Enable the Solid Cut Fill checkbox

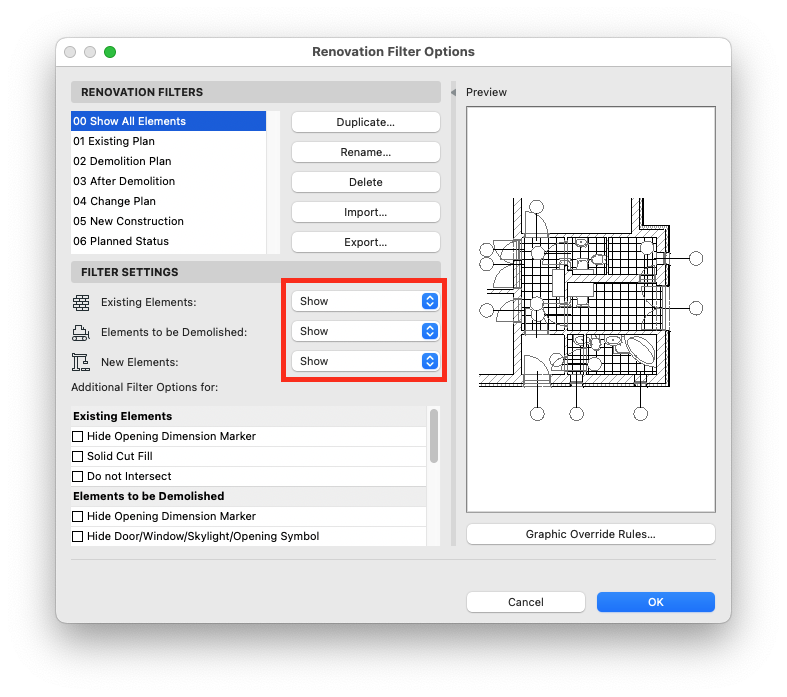tap(77, 457)
